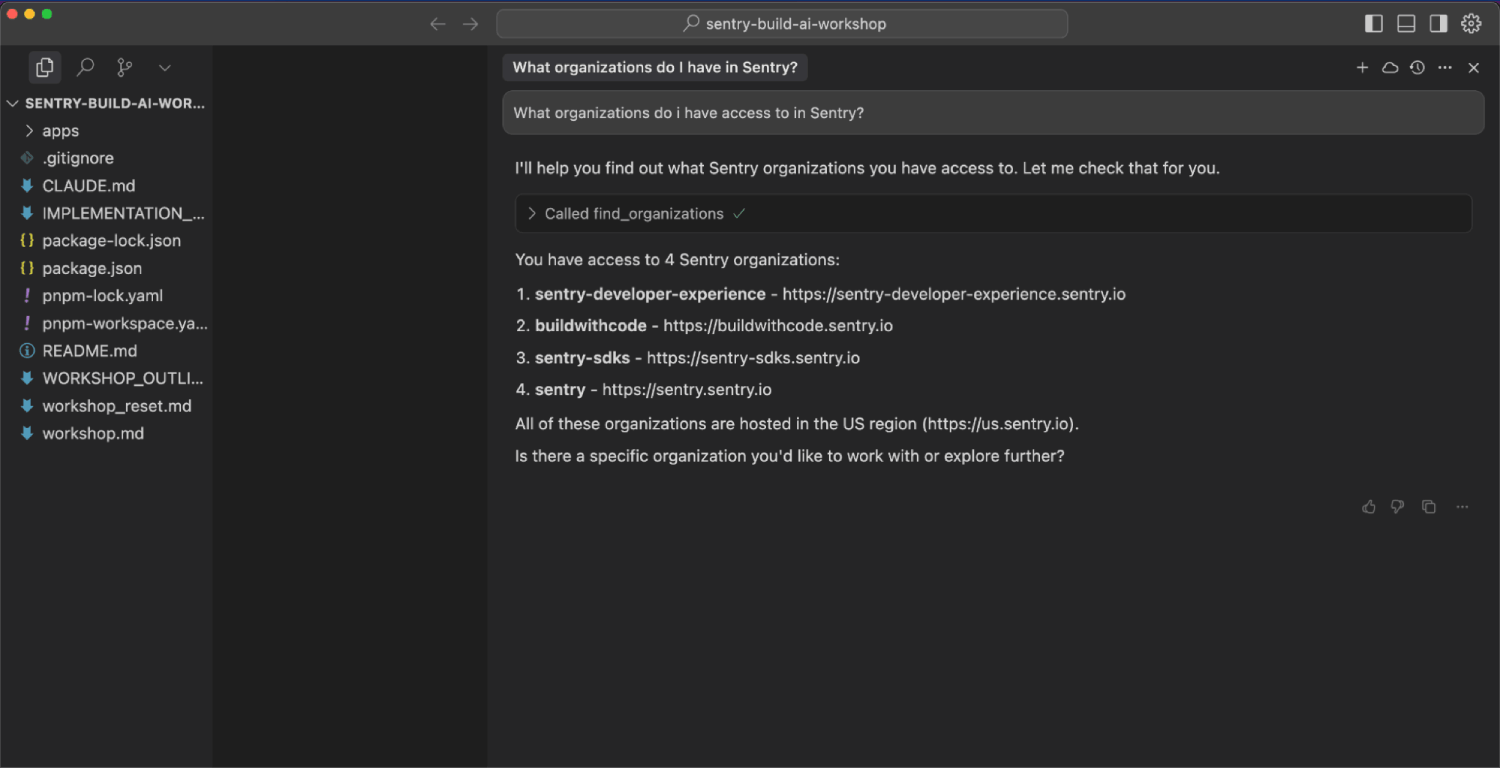Select the chat tab titled What organizations

(x=655, y=68)
